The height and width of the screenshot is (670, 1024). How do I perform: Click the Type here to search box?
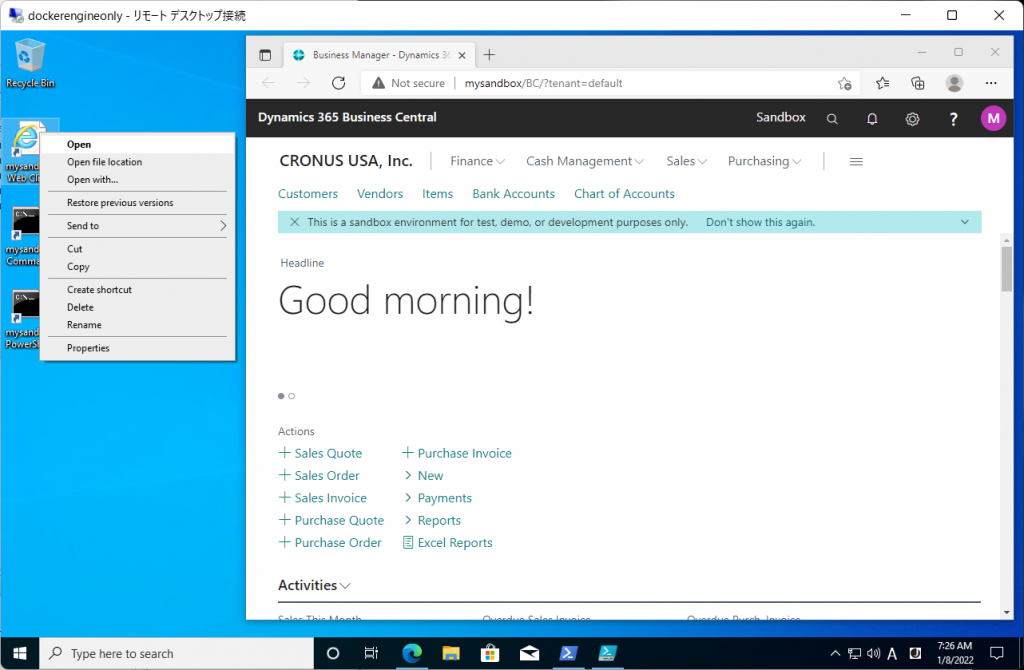pyautogui.click(x=177, y=653)
